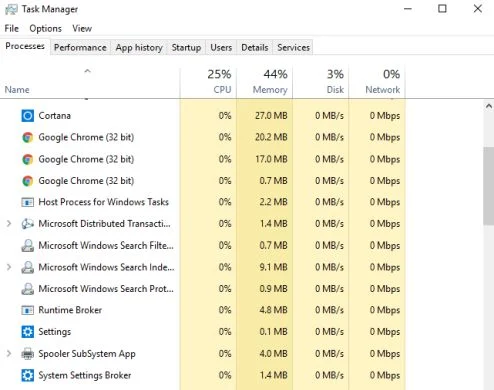Open the View menu

tap(82, 29)
